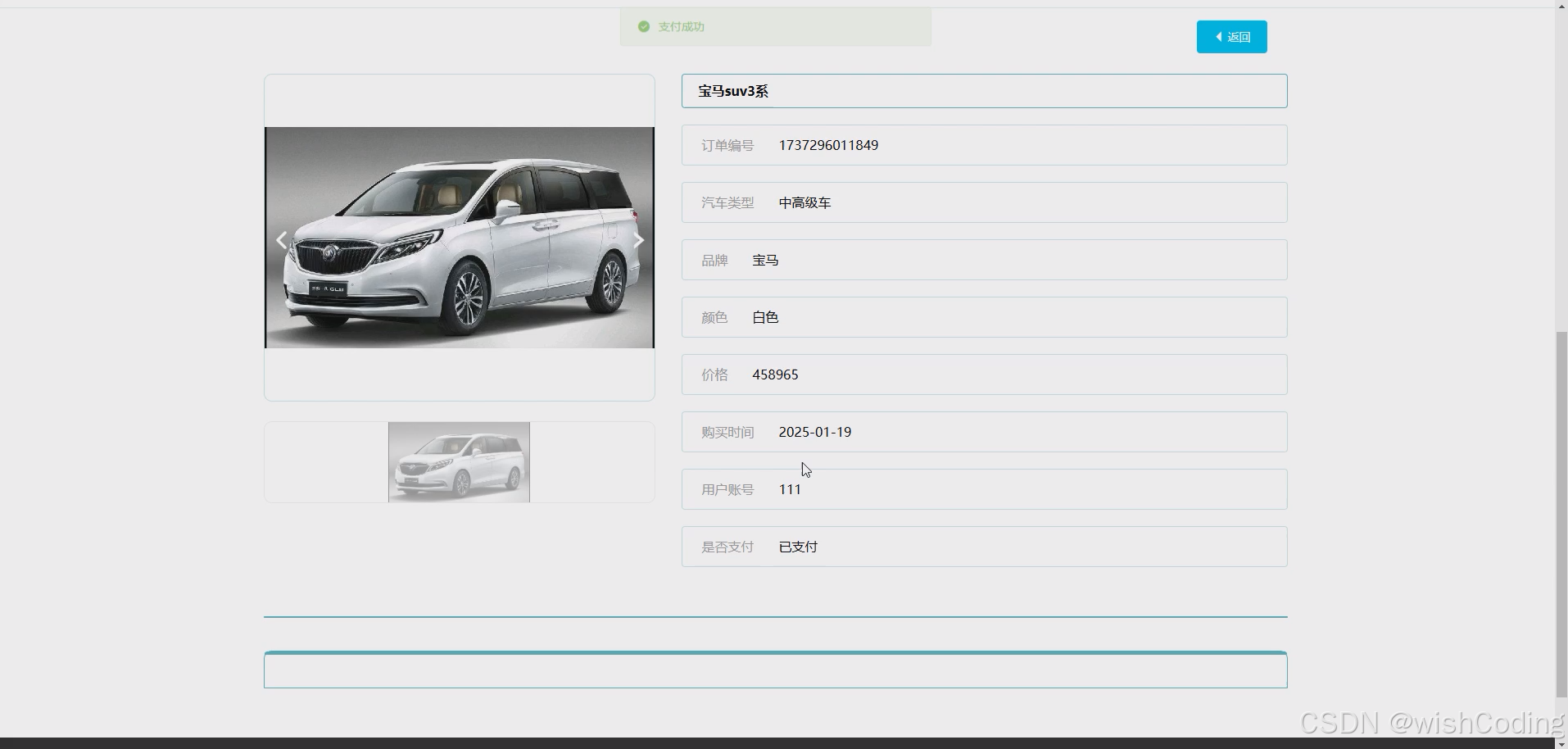The image size is (1568, 749).
Task: Click the order number 1737296011849 field
Action: [983, 145]
